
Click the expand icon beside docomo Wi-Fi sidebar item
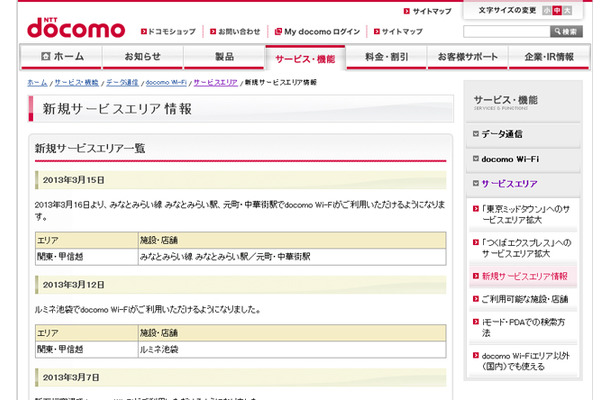(x=475, y=159)
